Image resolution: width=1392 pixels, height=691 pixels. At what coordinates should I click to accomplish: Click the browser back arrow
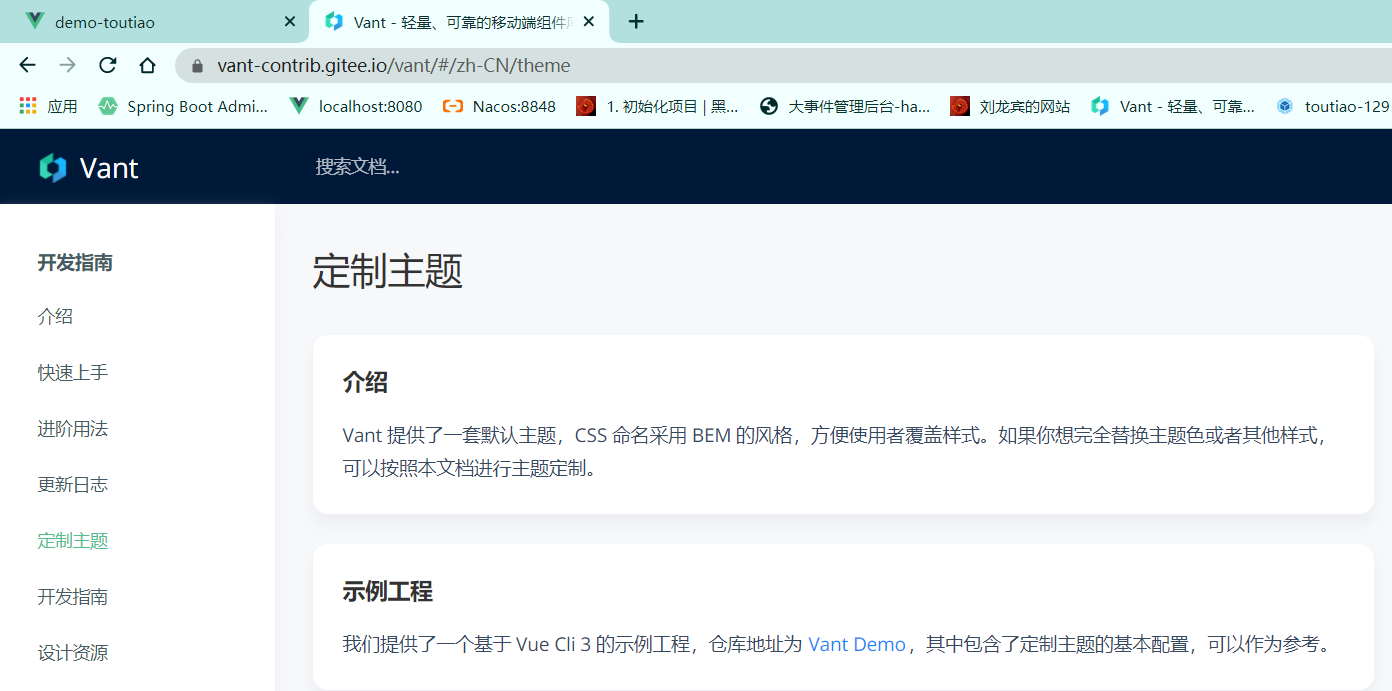(27, 65)
